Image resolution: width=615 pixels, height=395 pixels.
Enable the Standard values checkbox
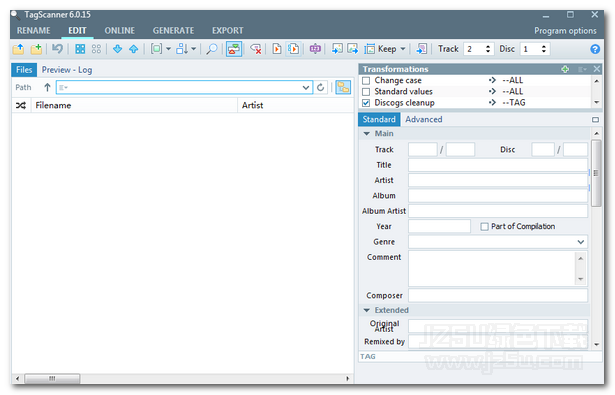tap(366, 92)
